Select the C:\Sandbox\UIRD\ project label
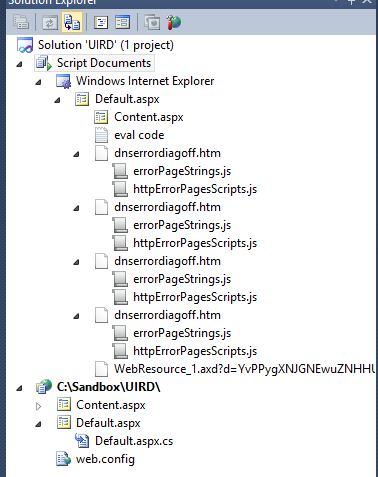Viewport: 378px width, 477px height. tap(109, 387)
